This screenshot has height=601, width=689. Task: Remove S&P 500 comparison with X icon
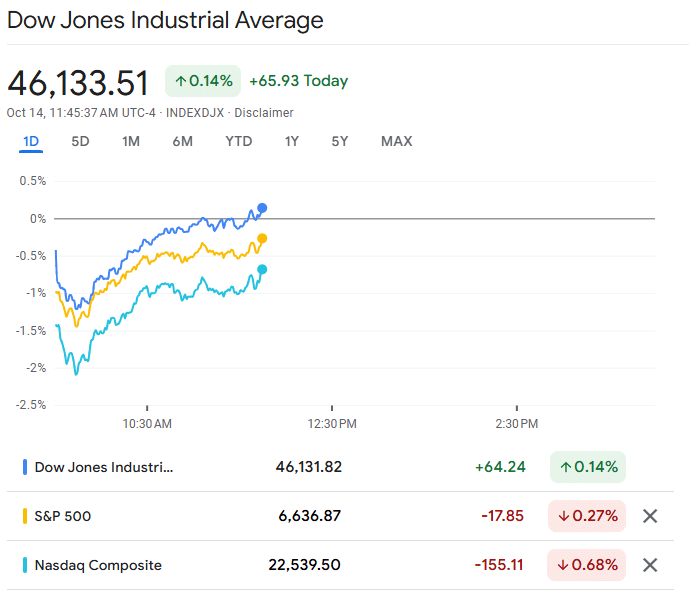[x=650, y=516]
